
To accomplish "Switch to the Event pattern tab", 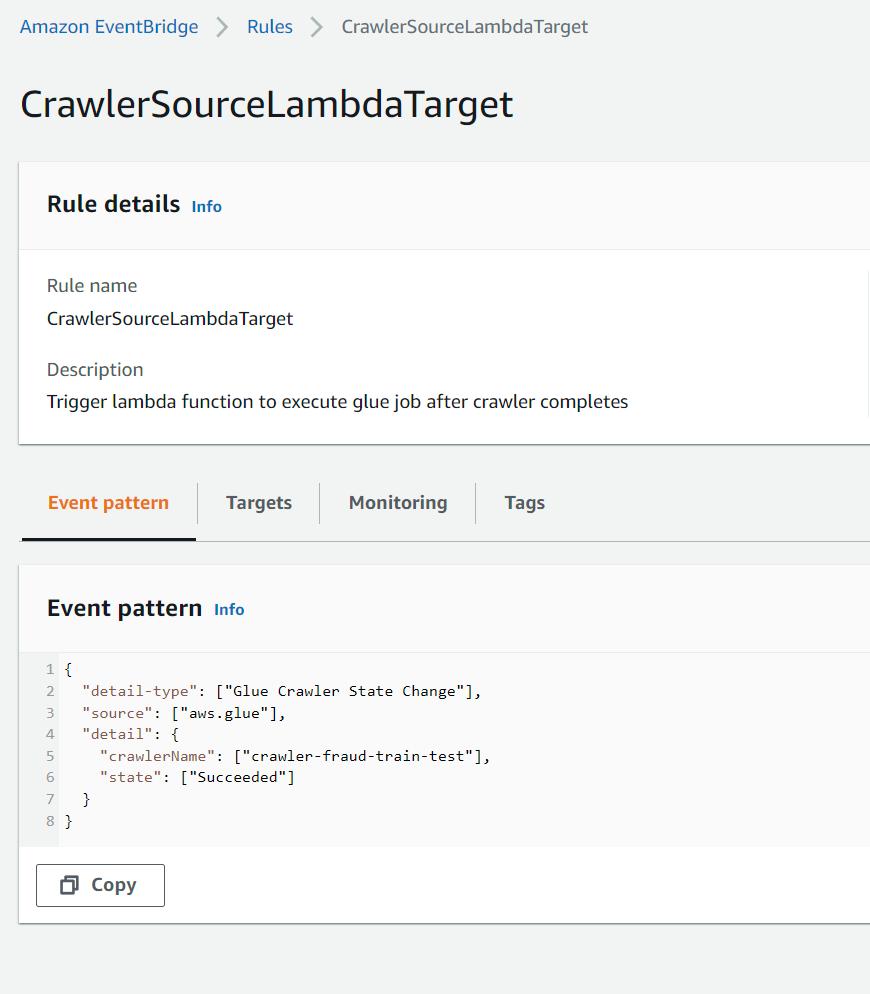I will (108, 503).
